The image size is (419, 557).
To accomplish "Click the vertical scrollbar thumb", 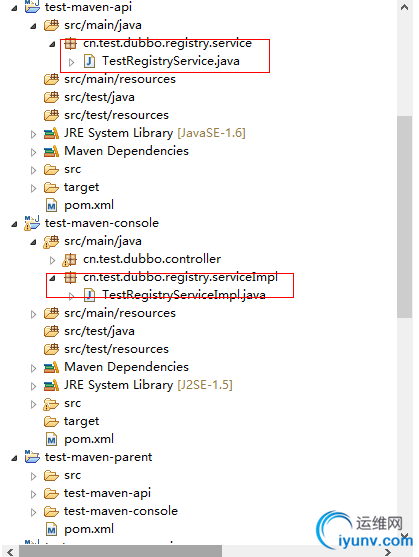I will click(404, 217).
